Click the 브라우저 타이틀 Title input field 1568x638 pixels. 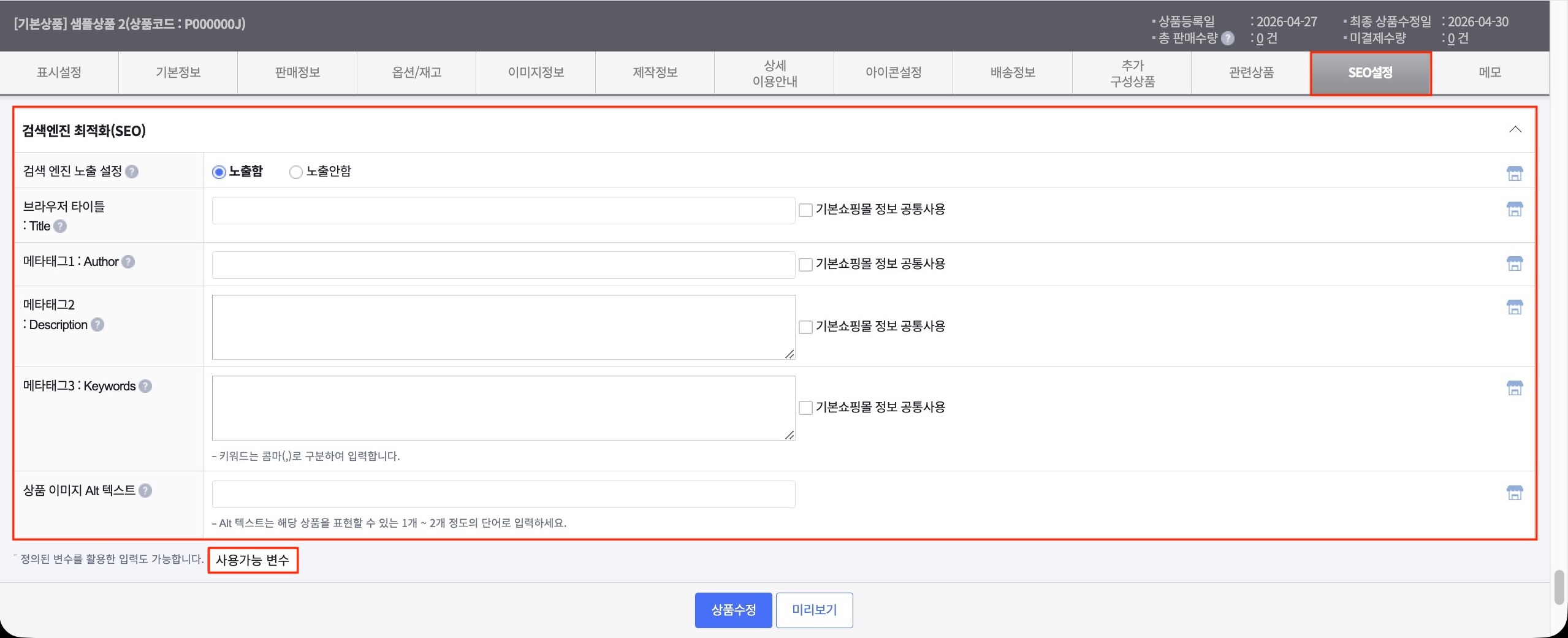[503, 210]
